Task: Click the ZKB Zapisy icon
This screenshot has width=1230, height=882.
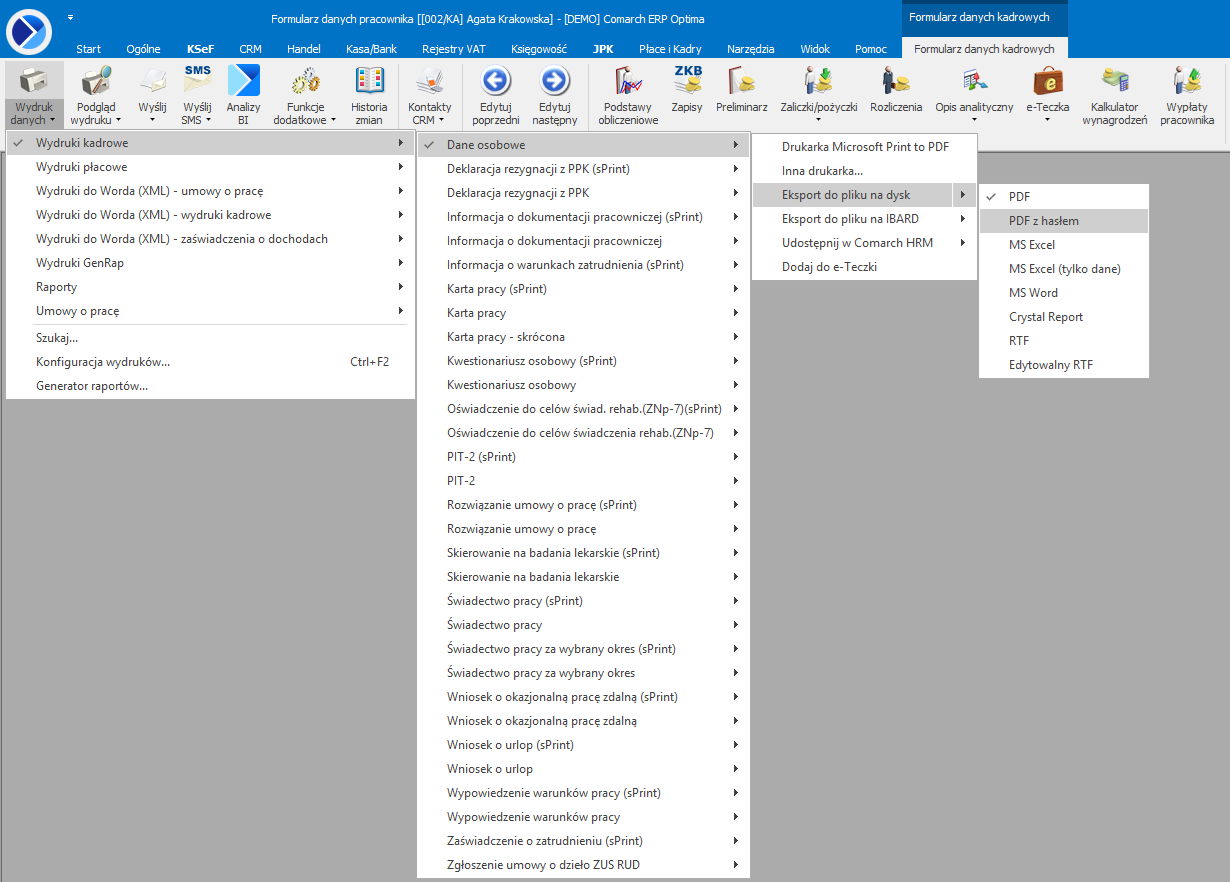Action: click(x=687, y=82)
